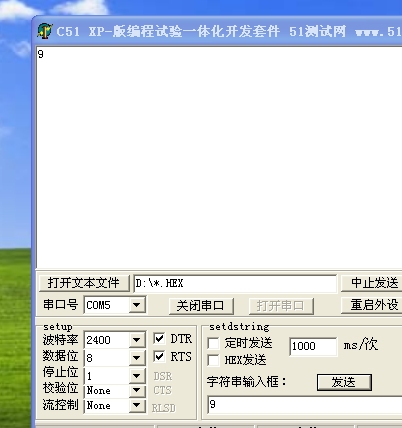Click the 关闭串口 button

coord(200,306)
